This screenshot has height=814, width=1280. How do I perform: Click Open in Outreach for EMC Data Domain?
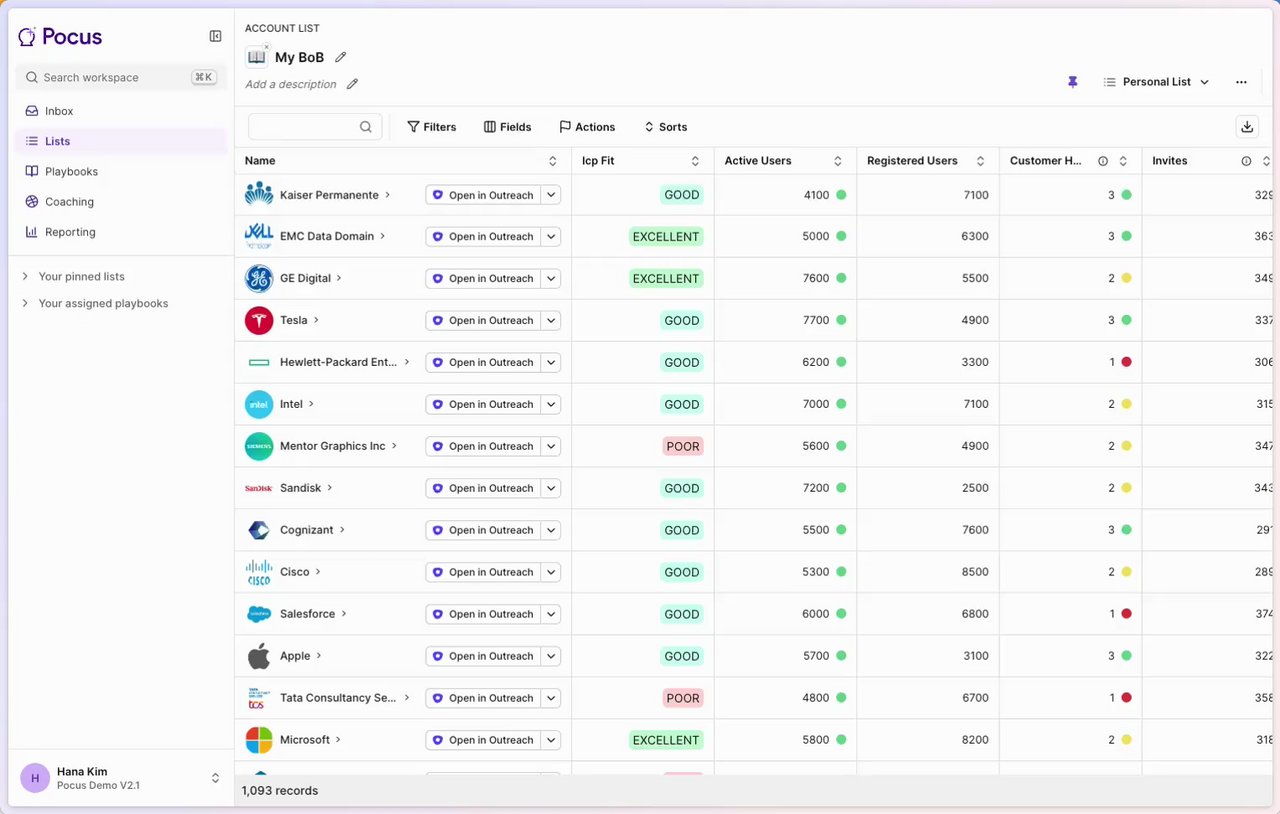pos(483,237)
